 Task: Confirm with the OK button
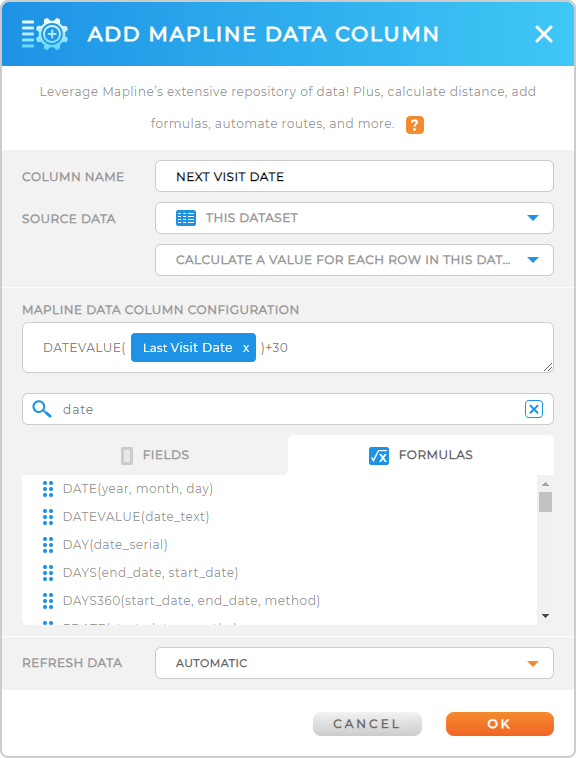click(500, 724)
